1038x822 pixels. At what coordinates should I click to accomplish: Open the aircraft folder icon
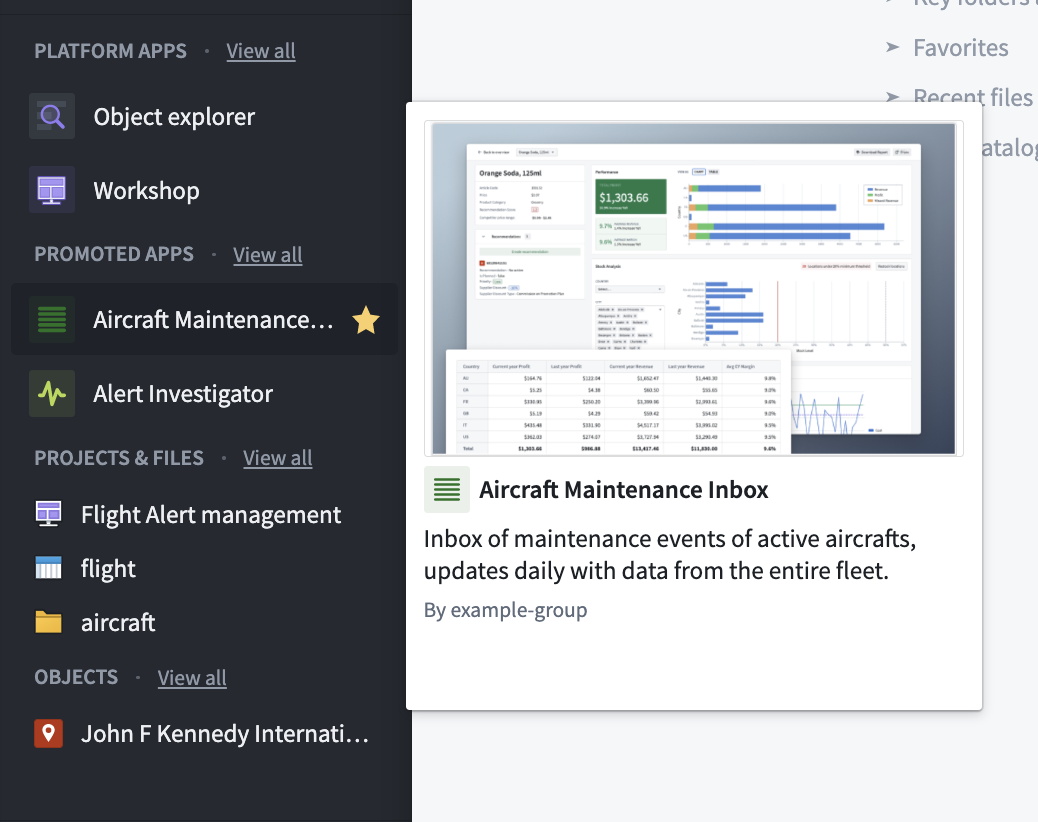point(48,622)
